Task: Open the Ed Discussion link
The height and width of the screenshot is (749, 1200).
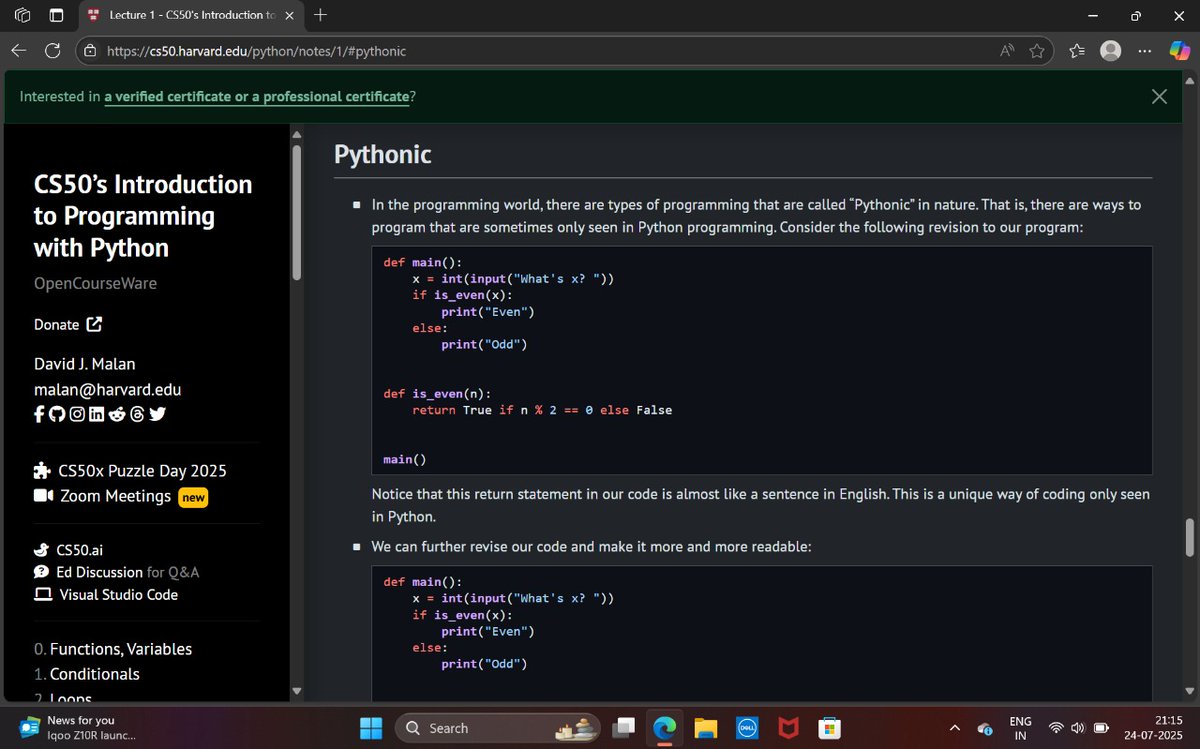Action: (x=100, y=572)
